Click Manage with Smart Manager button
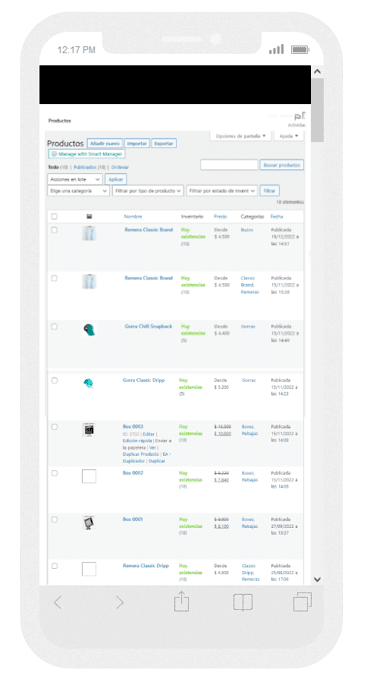Image resolution: width=367 pixels, height=679 pixels. click(87, 154)
